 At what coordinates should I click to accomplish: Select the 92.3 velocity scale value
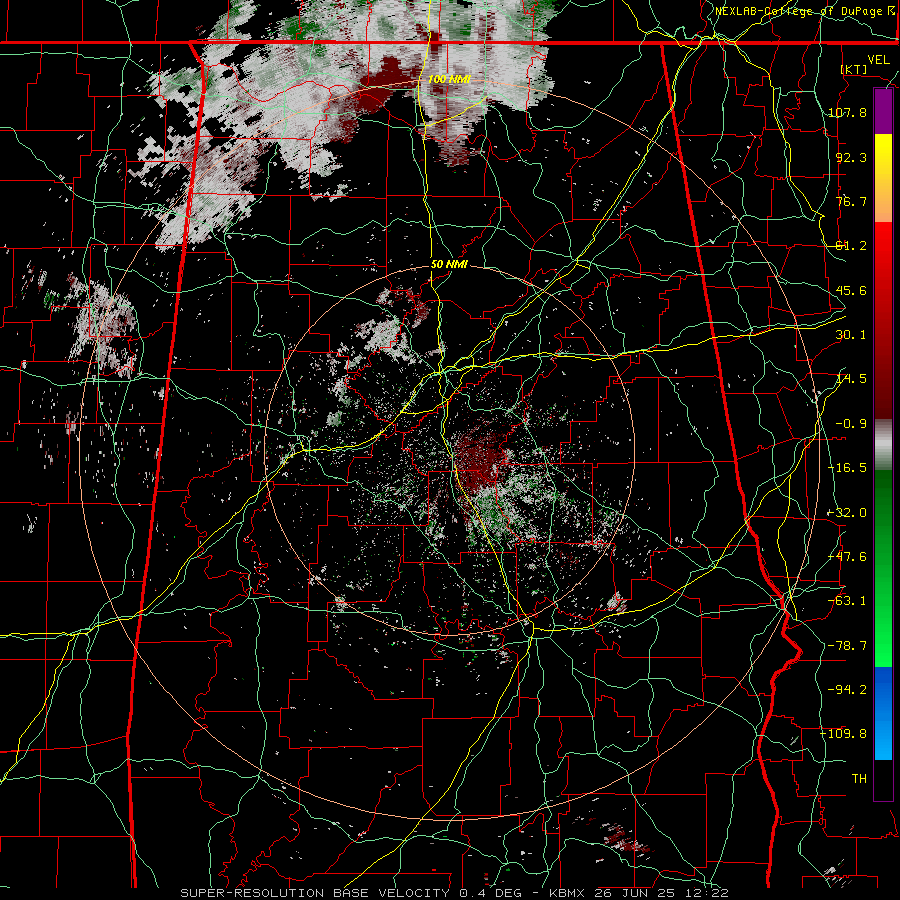point(851,157)
